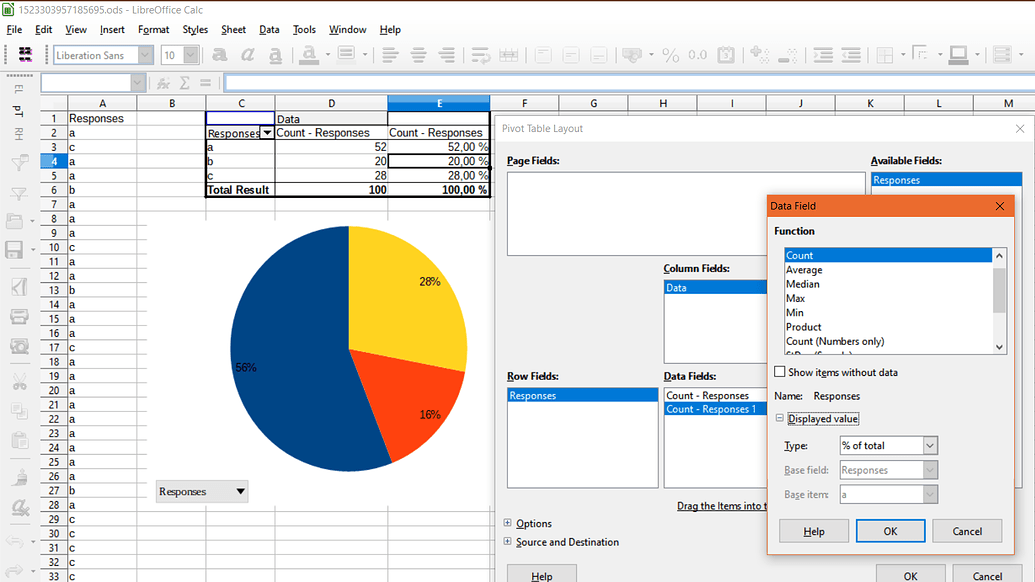Expand Source and Destination section

point(508,541)
